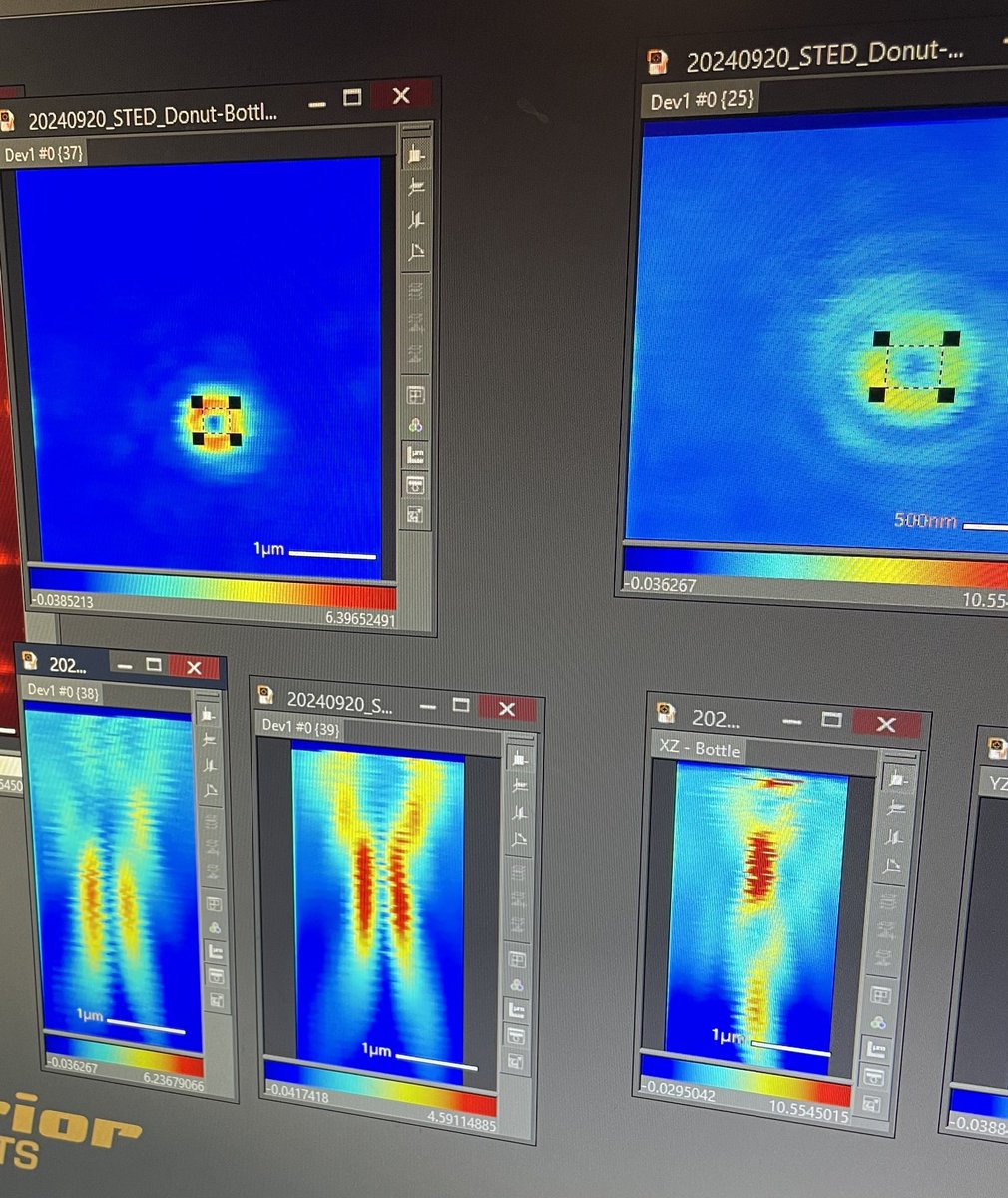Screen dimensions: 1008x1198
Task: Select the Dev1 #0 {37} tab
Action: click(x=44, y=154)
